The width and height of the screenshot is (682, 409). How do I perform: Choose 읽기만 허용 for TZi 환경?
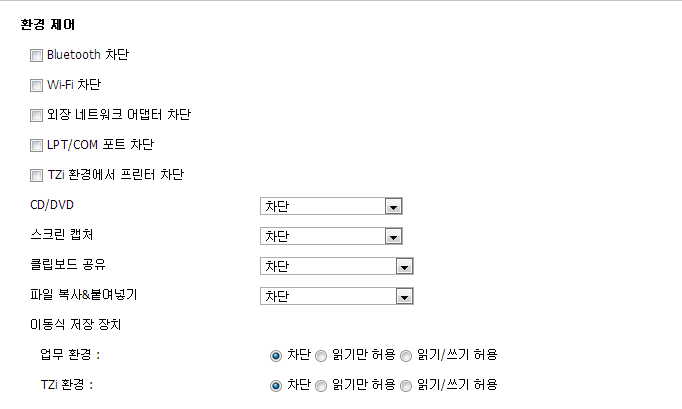point(322,385)
